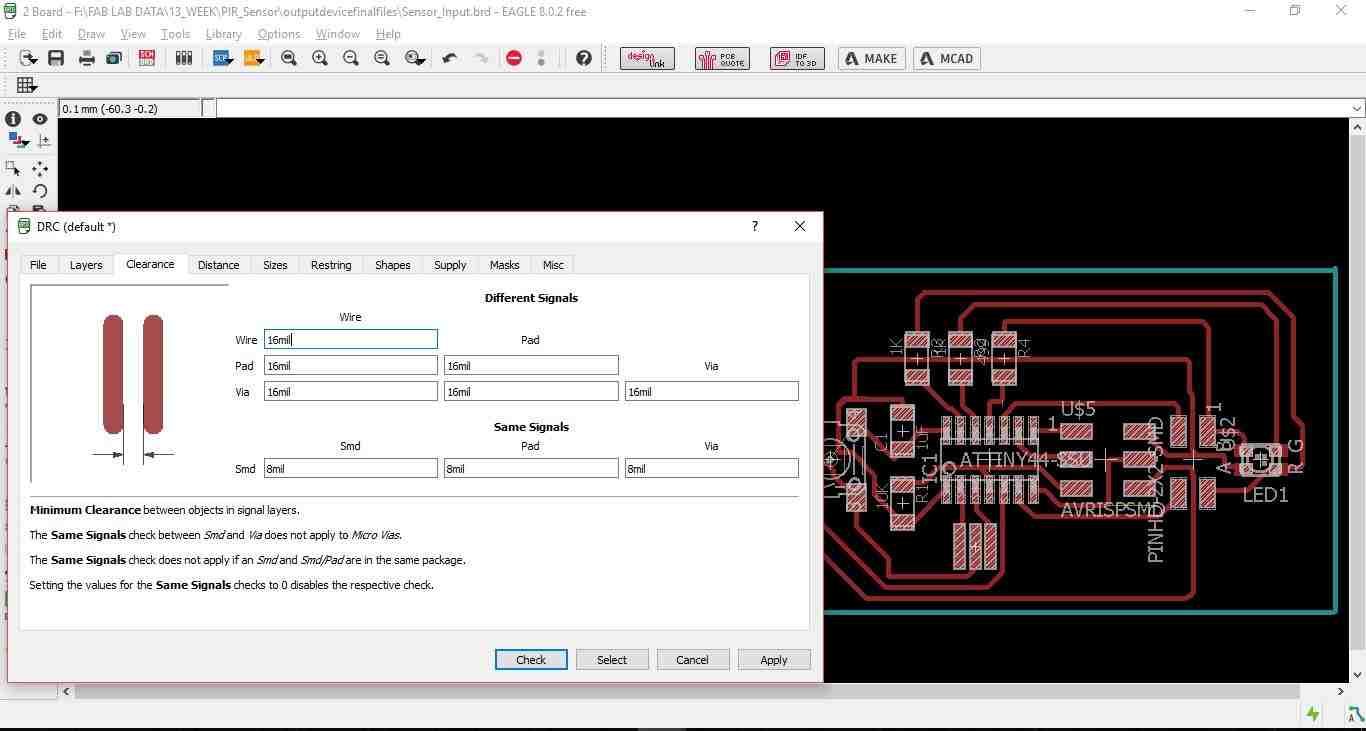Switch to schematic with SCH/BRD icon
The height and width of the screenshot is (731, 1366).
(147, 59)
